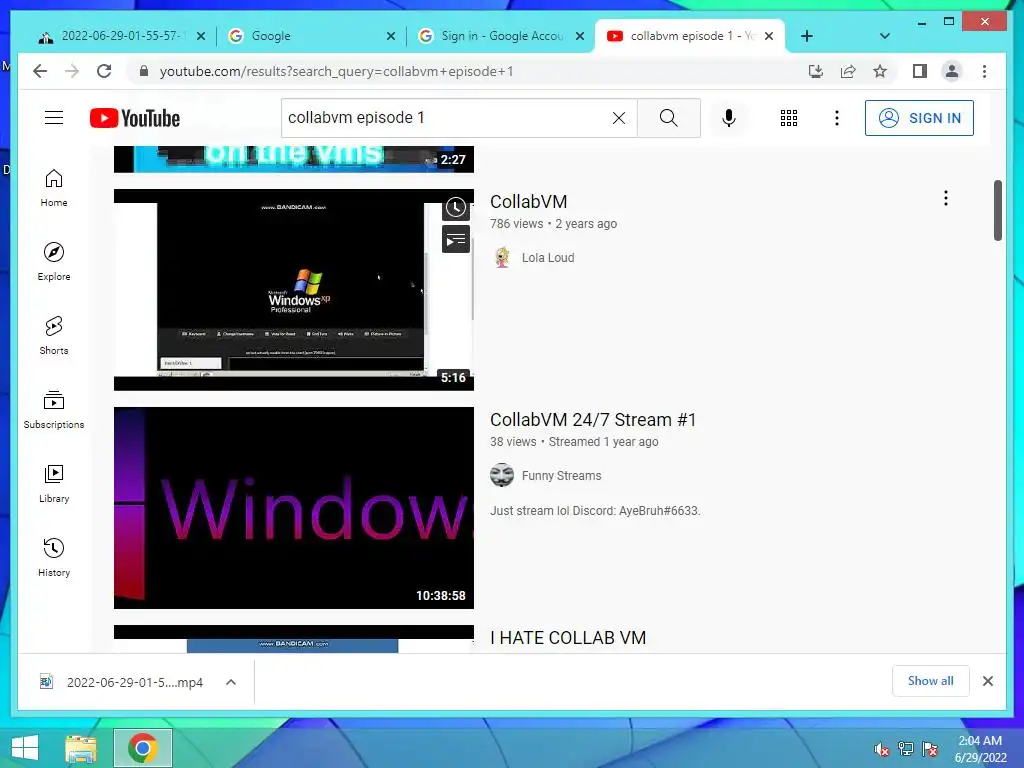Share this page from address bar
This screenshot has width=1024, height=768.
tap(848, 71)
